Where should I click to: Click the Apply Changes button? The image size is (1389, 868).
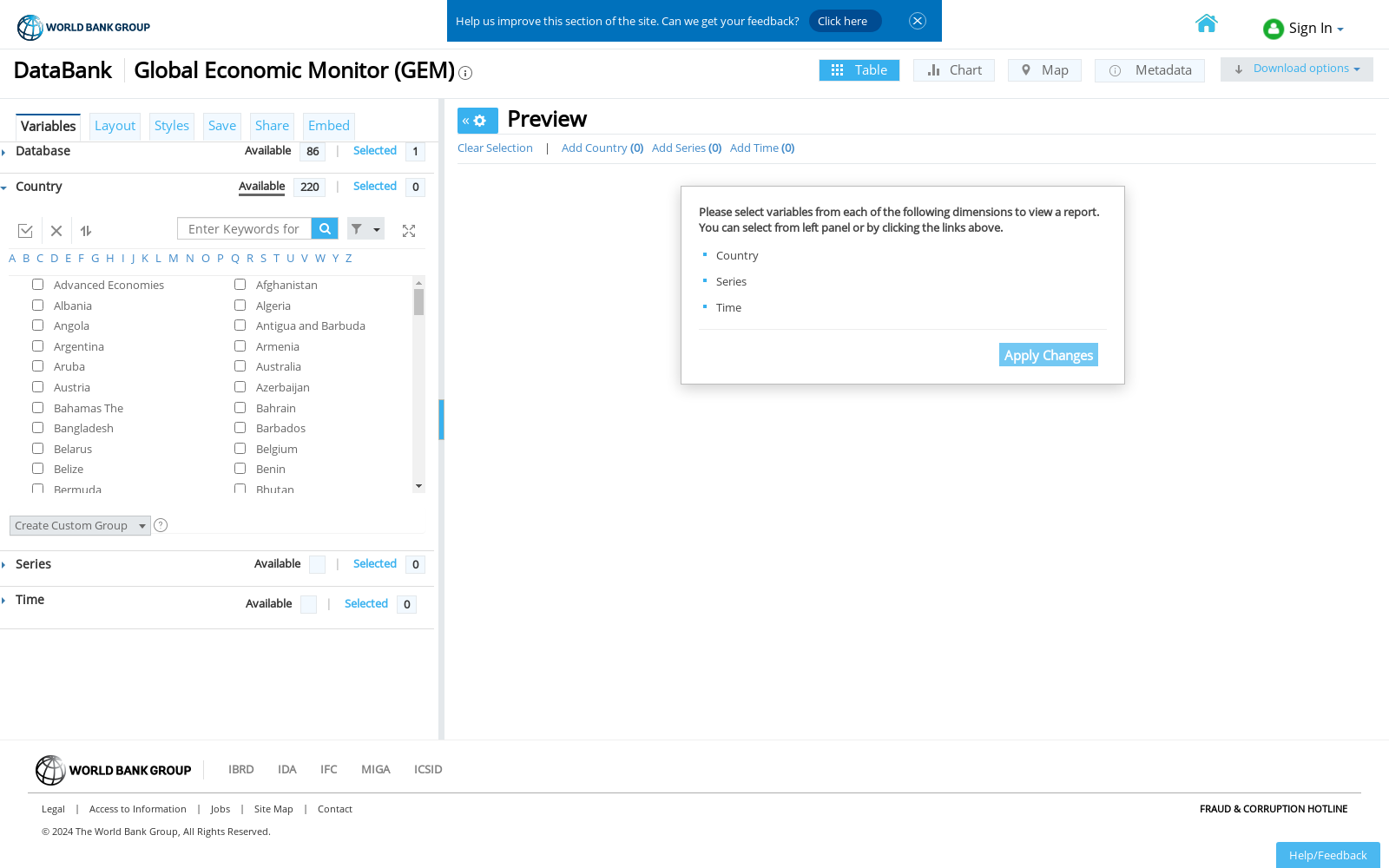pyautogui.click(x=1049, y=355)
